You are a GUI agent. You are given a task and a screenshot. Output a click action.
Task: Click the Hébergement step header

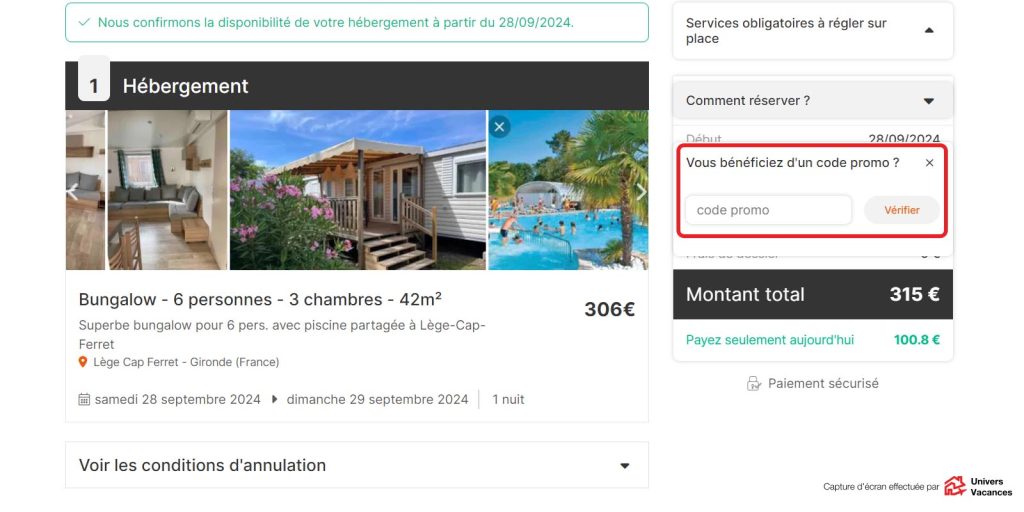pyautogui.click(x=357, y=86)
